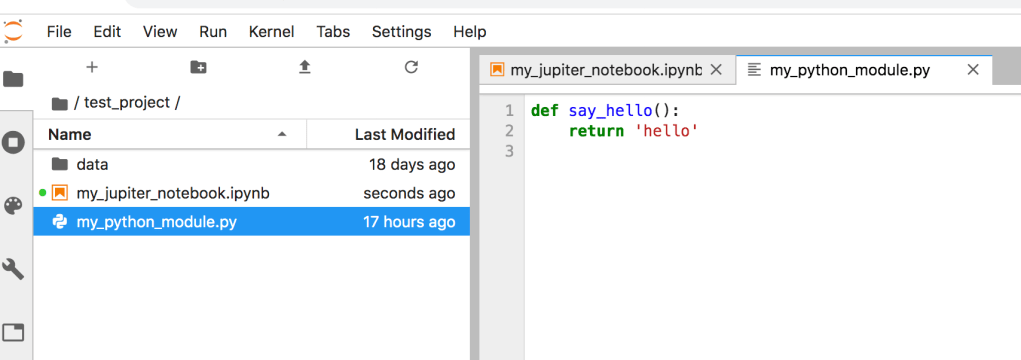The width and height of the screenshot is (1021, 360).
Task: Click the 'hello' string literal
Action: coord(666,131)
